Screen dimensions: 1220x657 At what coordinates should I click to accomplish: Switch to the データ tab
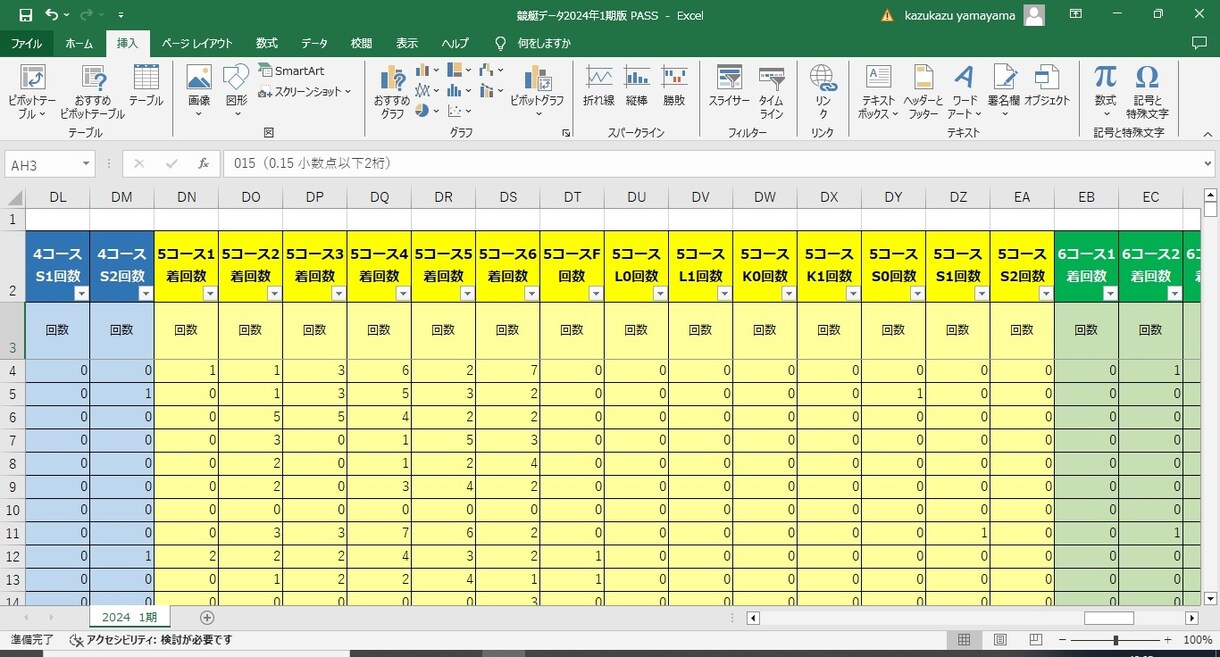(314, 43)
